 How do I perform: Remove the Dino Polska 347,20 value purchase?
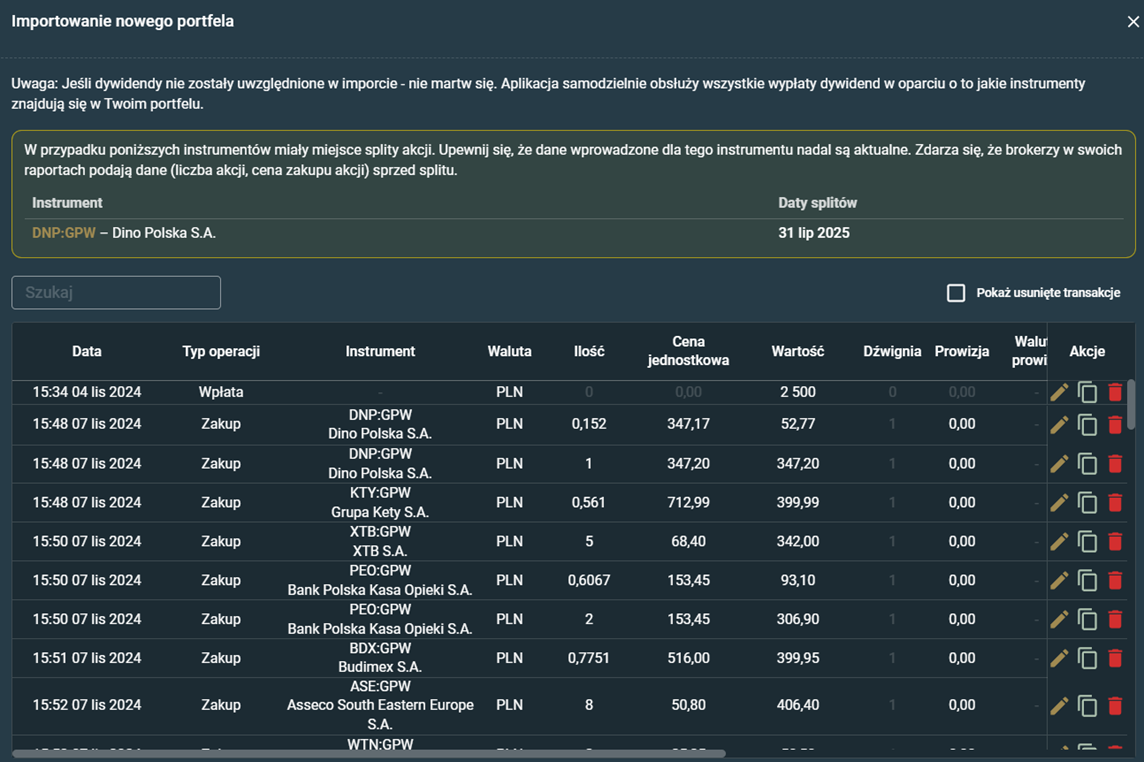click(x=1115, y=463)
